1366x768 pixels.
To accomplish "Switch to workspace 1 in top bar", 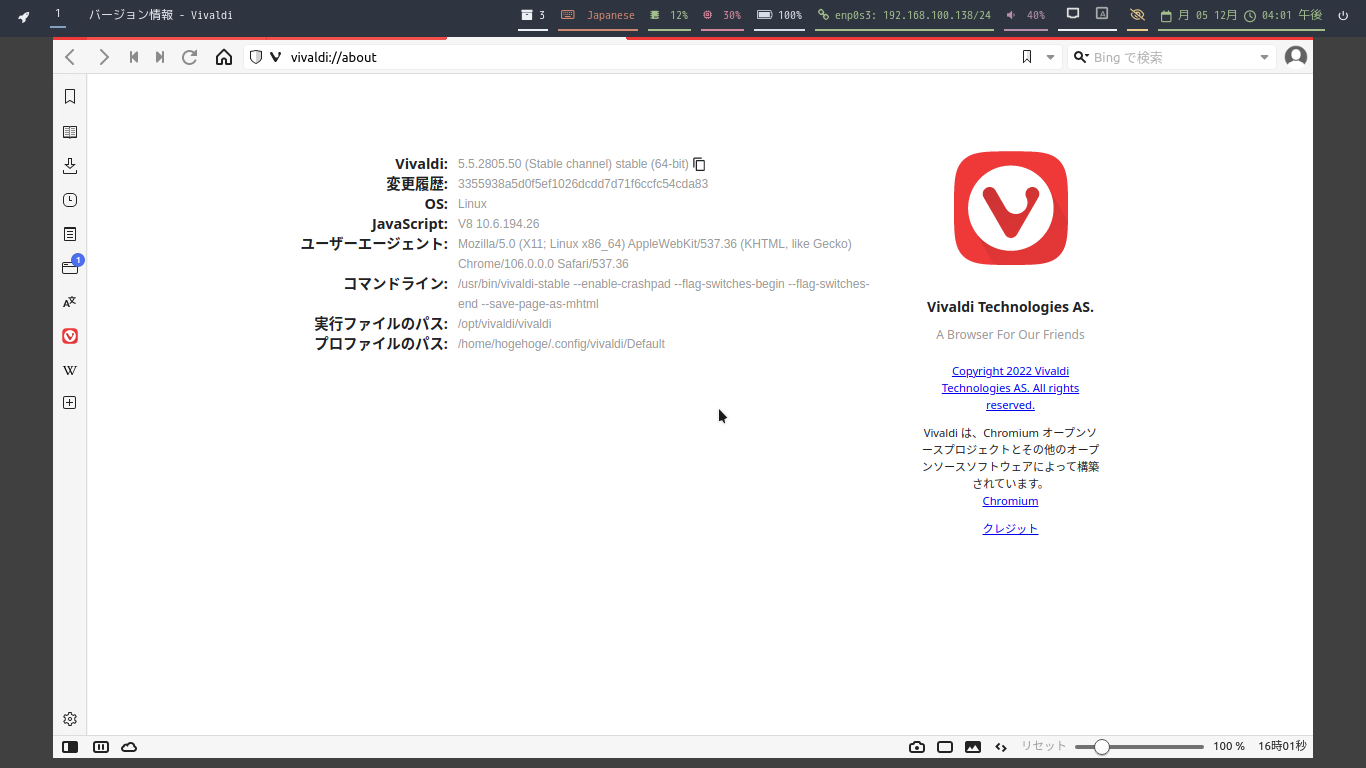I will point(58,14).
